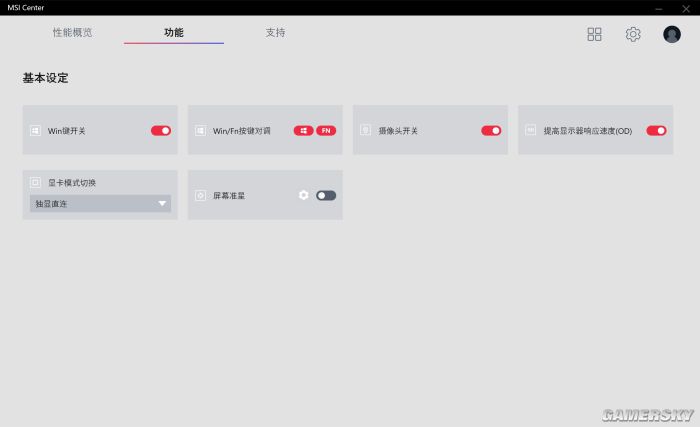This screenshot has height=427, width=700.
Task: Click the 摄像头开关 camera icon
Action: (x=366, y=130)
